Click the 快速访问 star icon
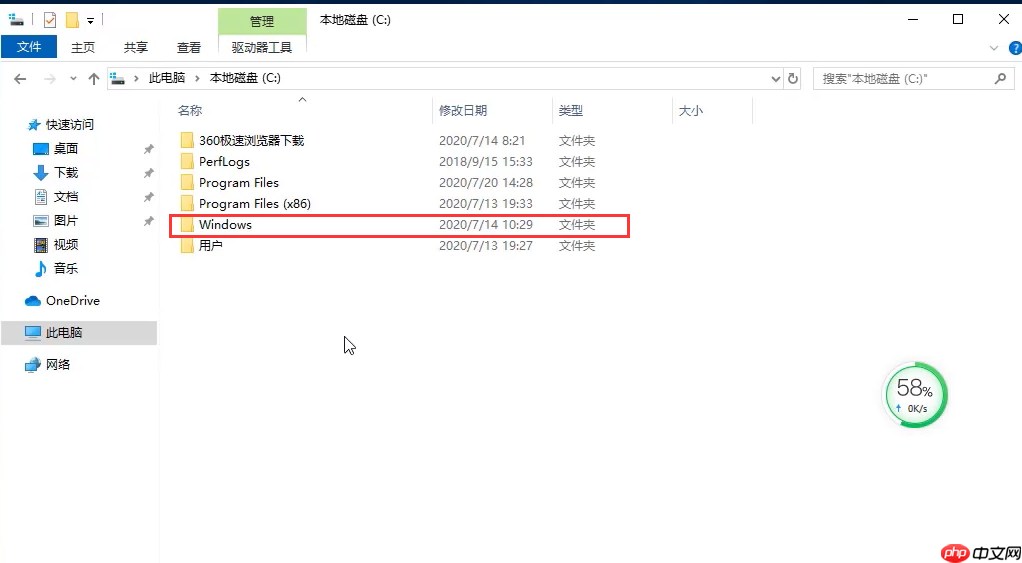 click(35, 124)
